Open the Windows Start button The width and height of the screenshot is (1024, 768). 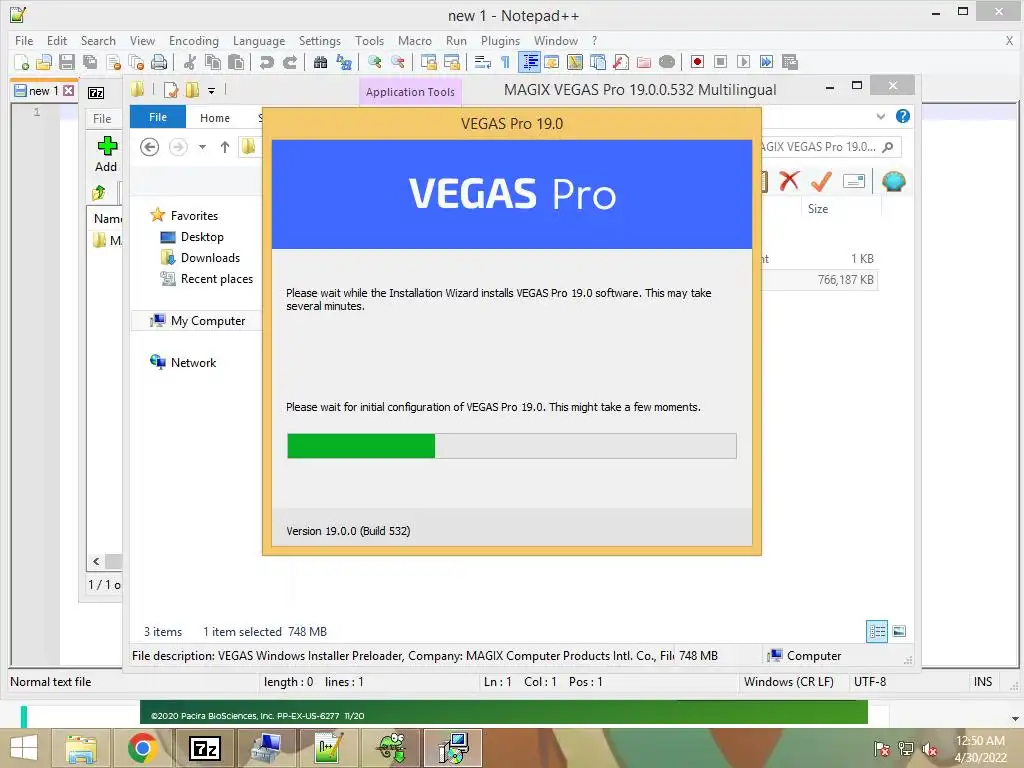click(24, 748)
